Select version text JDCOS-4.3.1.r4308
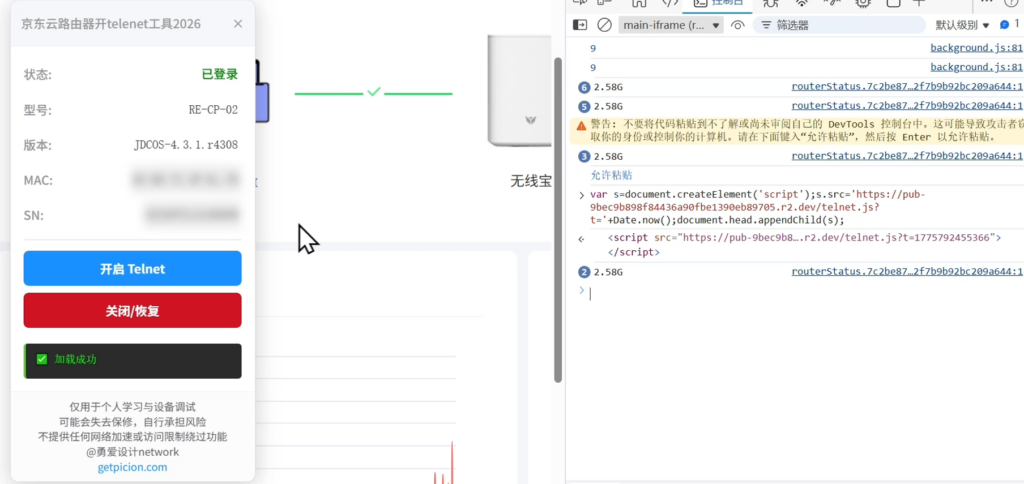 pos(185,145)
